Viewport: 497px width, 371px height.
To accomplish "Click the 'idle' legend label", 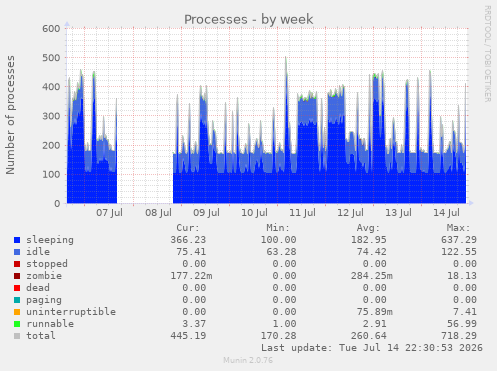I will pos(38,252).
